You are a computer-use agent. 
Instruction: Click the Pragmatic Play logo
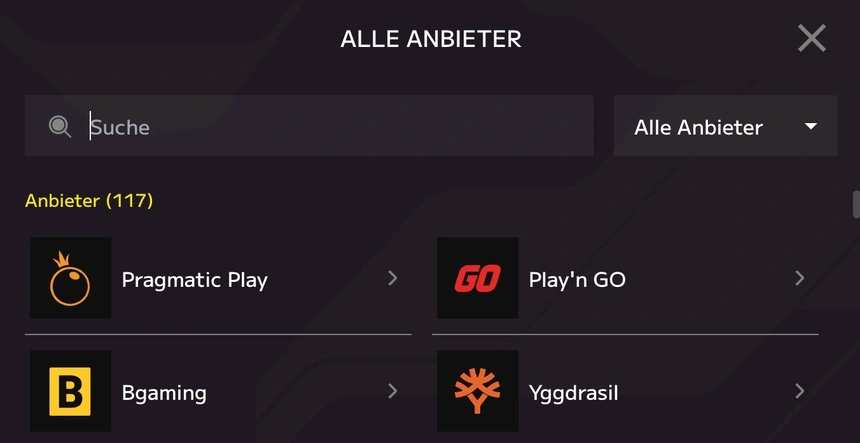(70, 278)
